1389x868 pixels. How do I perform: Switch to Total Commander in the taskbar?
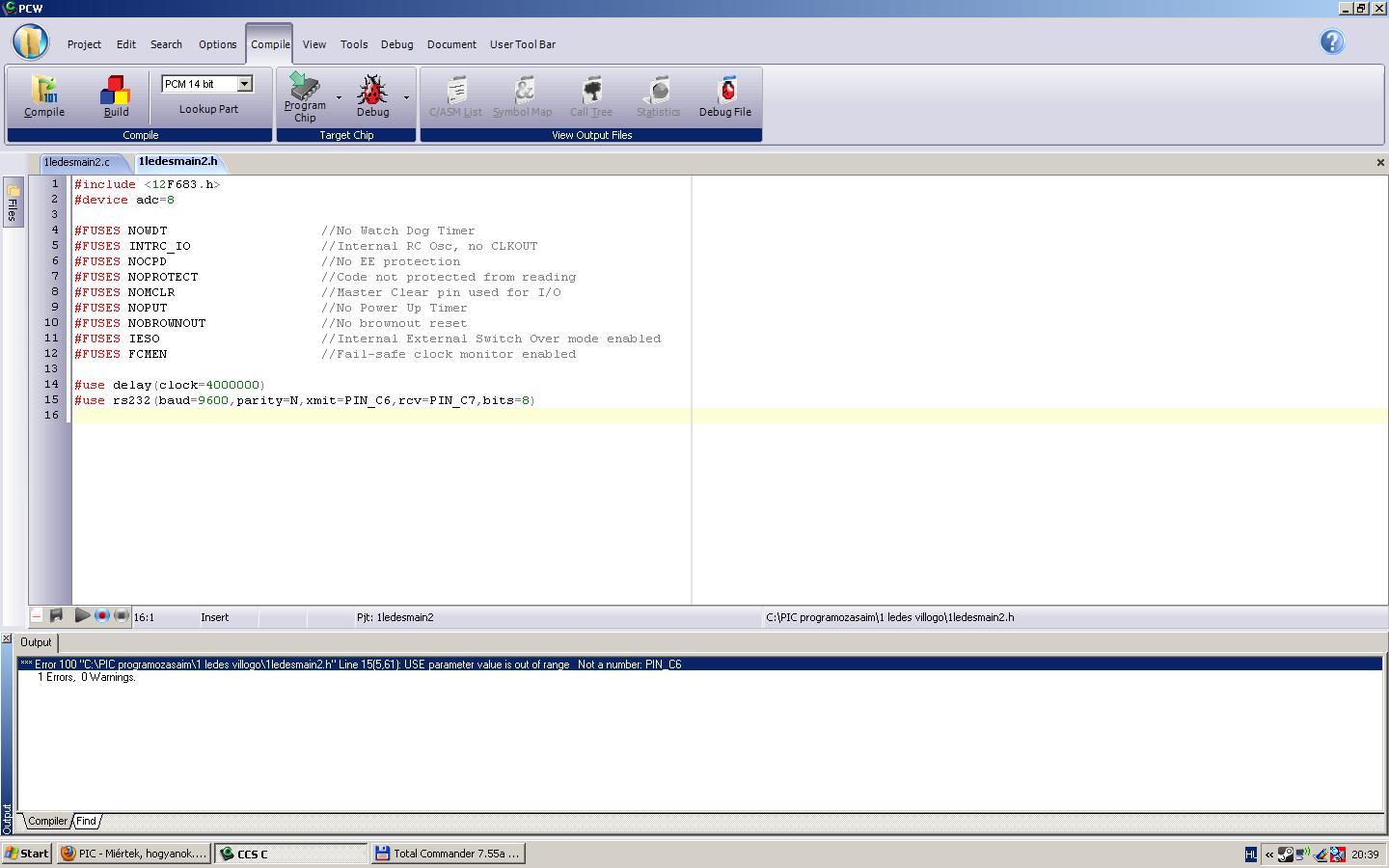pyautogui.click(x=448, y=854)
